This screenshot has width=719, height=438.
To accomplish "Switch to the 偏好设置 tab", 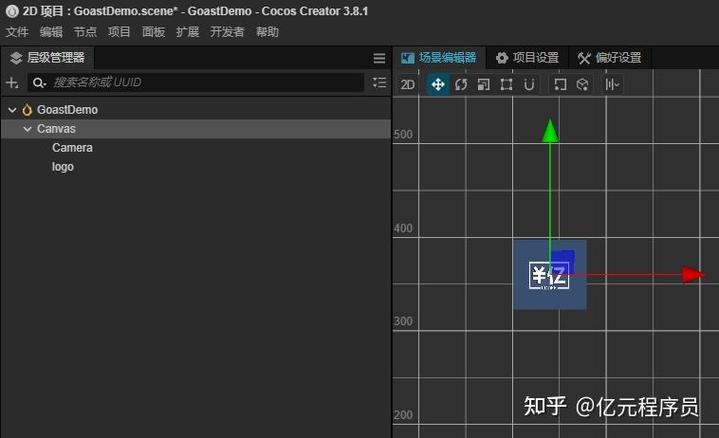I will [610, 58].
